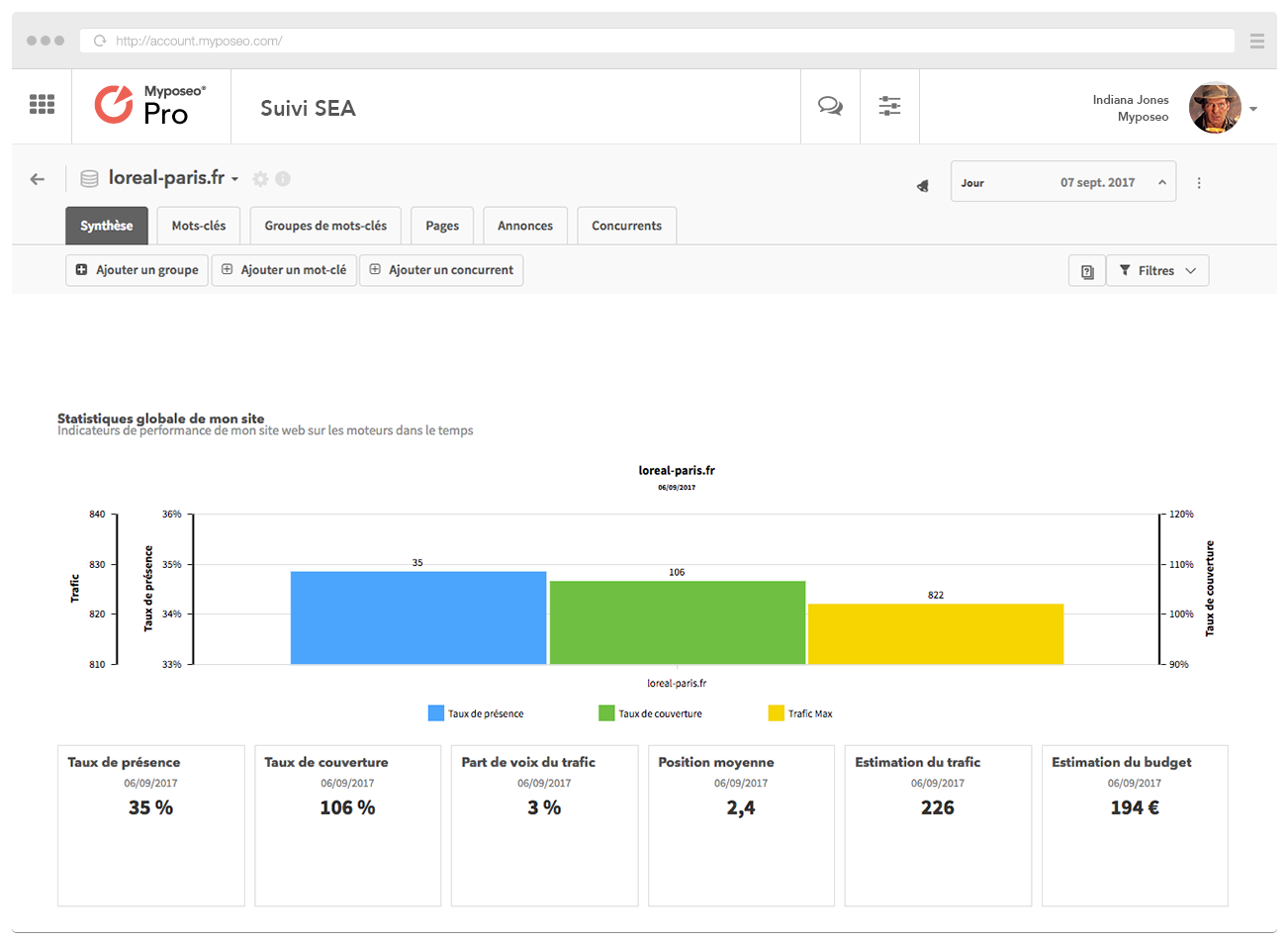Select the Synthèse tab
1288x942 pixels.
pos(107,226)
